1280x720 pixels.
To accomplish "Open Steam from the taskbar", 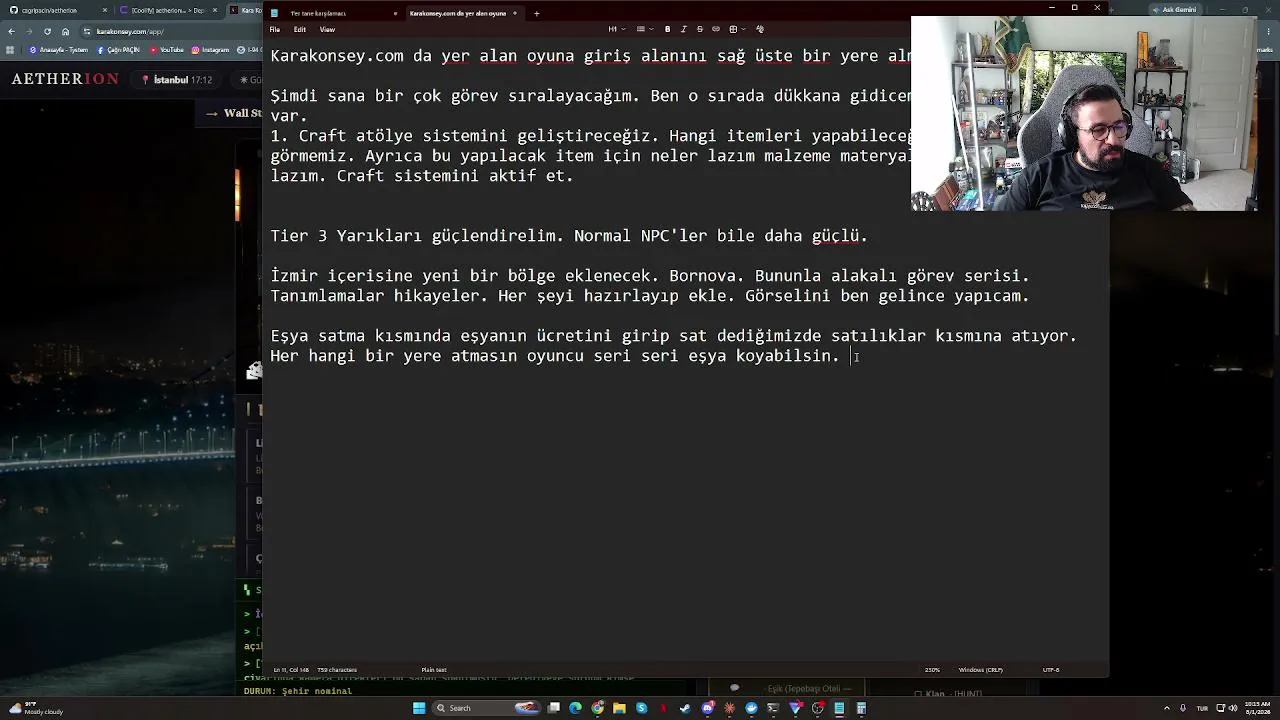I will pyautogui.click(x=685, y=708).
